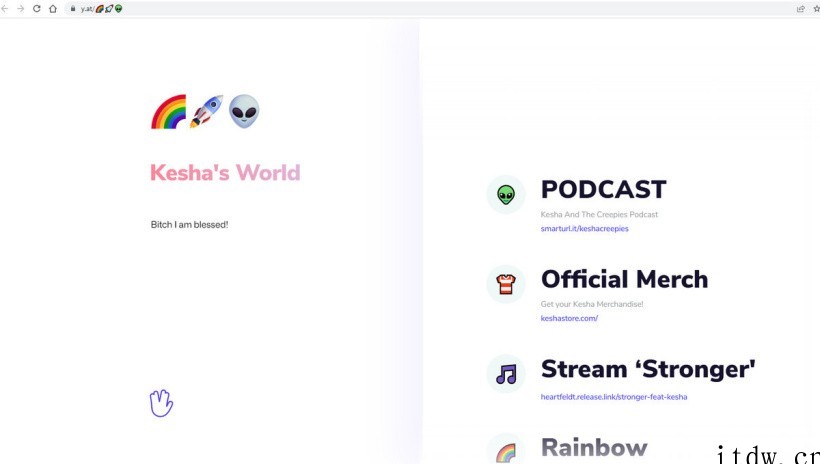
Task: Click the padlock site security icon
Action: [73, 9]
